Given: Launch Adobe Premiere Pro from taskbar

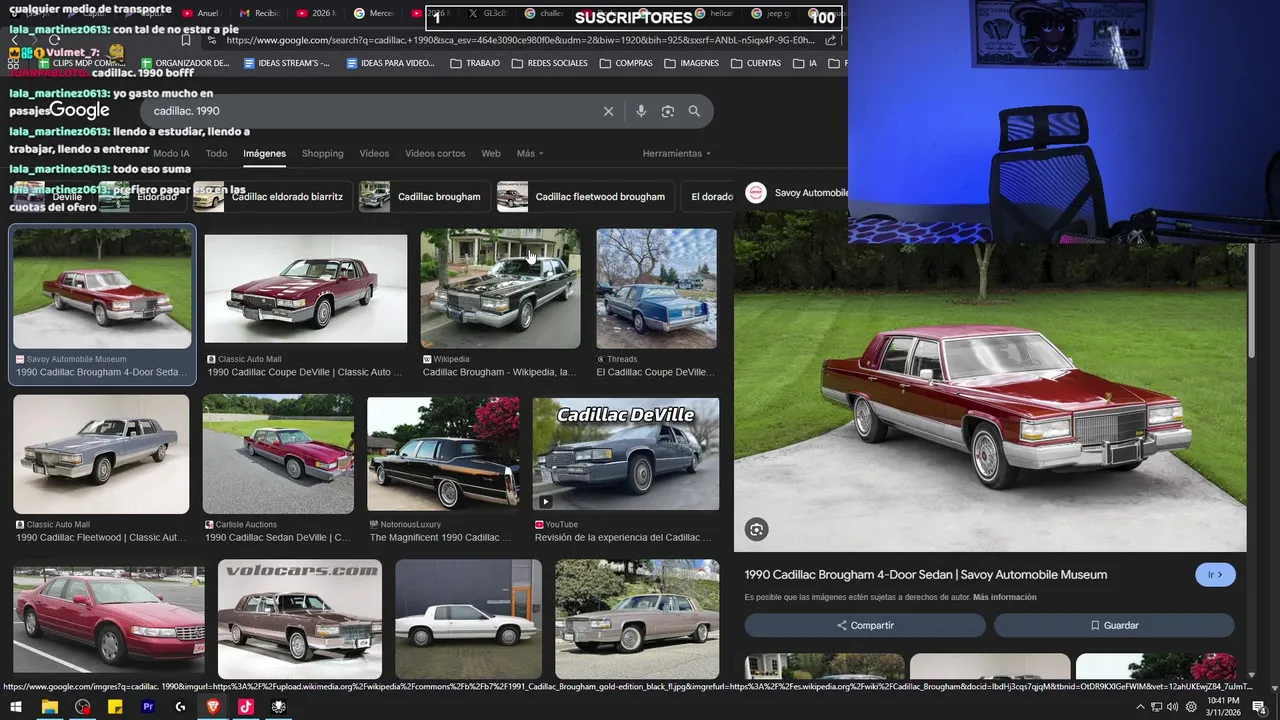Looking at the screenshot, I should (x=148, y=707).
